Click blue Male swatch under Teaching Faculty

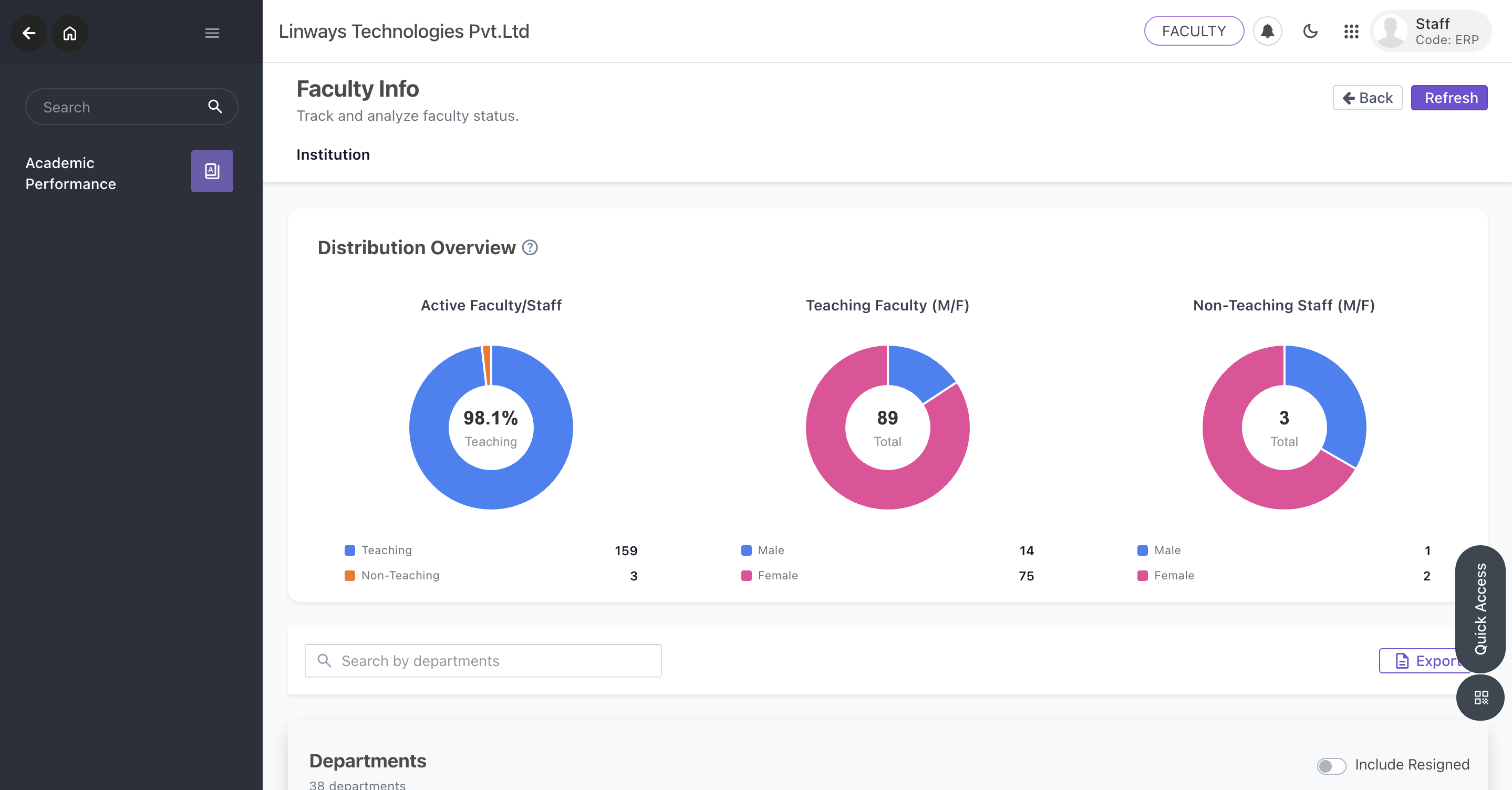click(746, 550)
